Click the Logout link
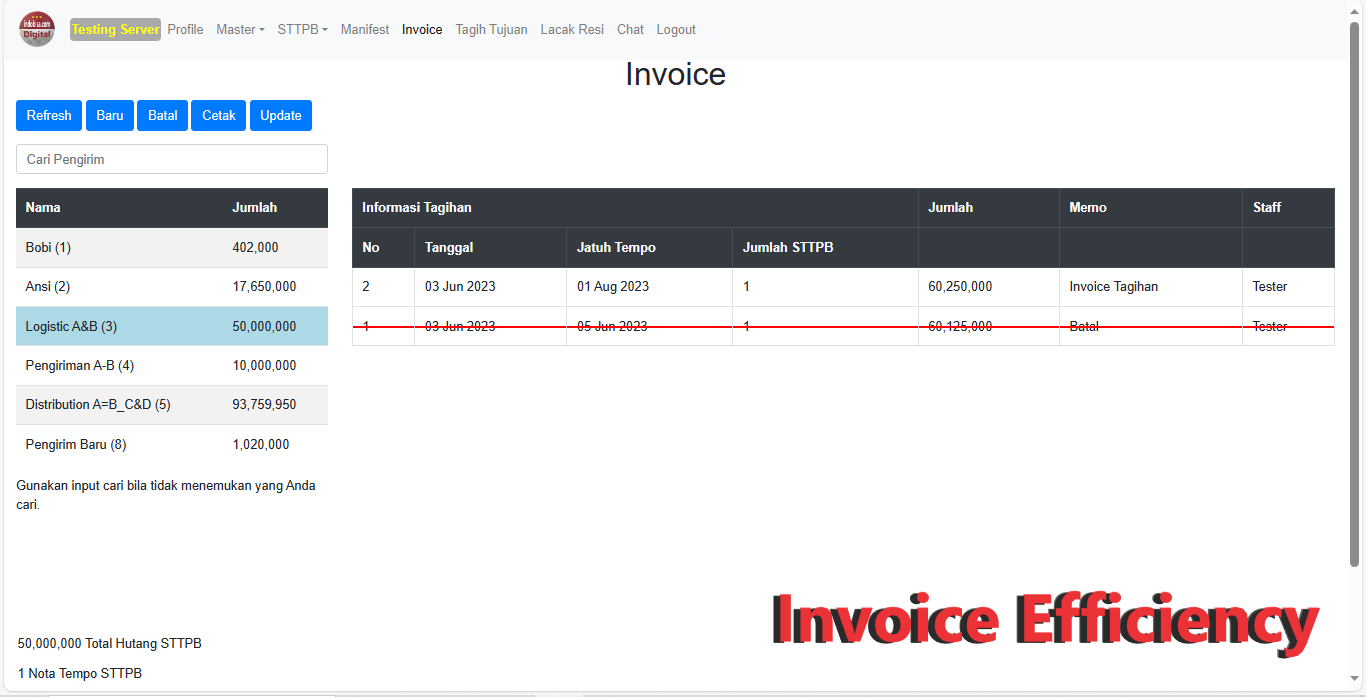This screenshot has width=1366, height=697. click(676, 30)
